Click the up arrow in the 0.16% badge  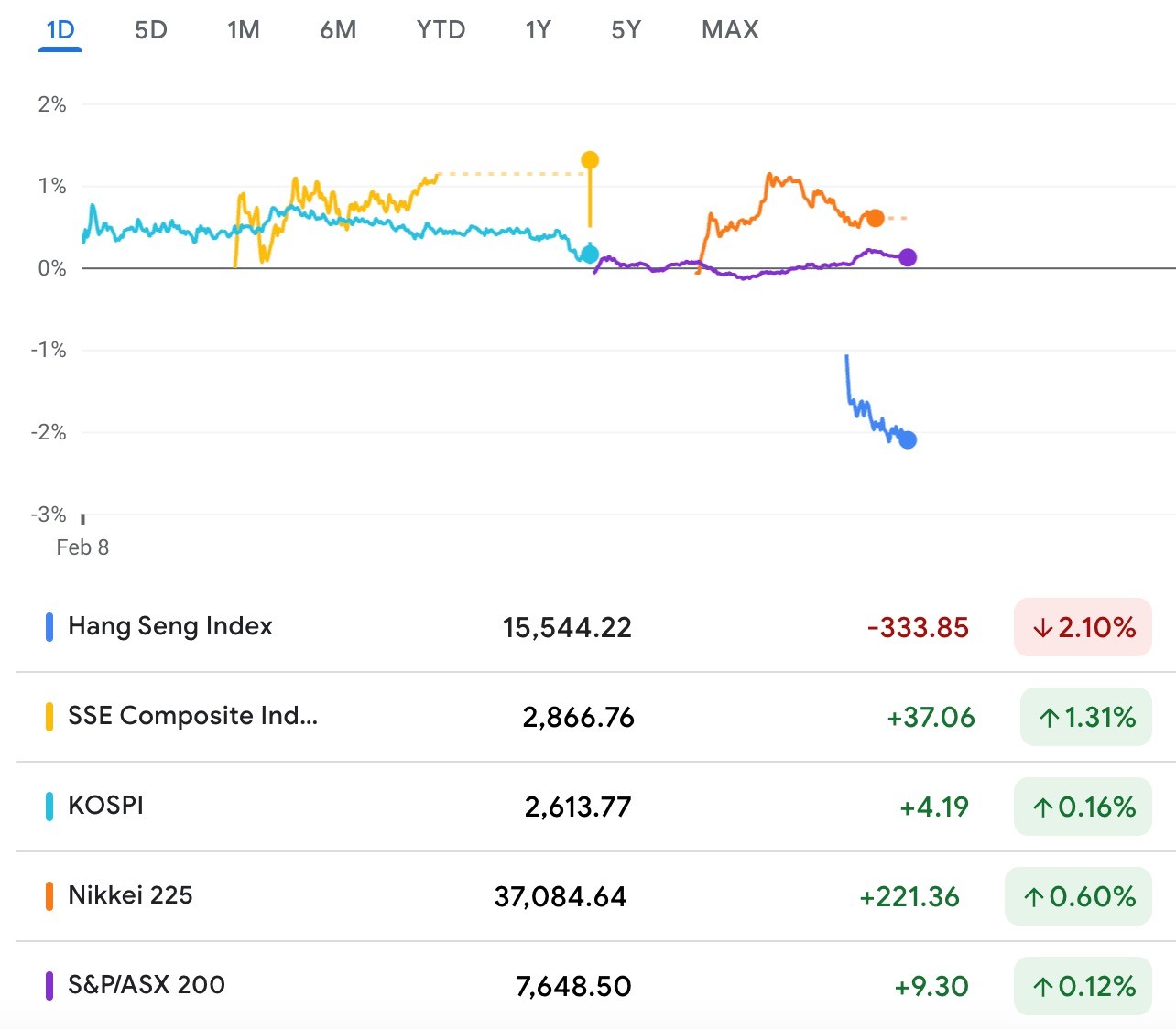1042,807
